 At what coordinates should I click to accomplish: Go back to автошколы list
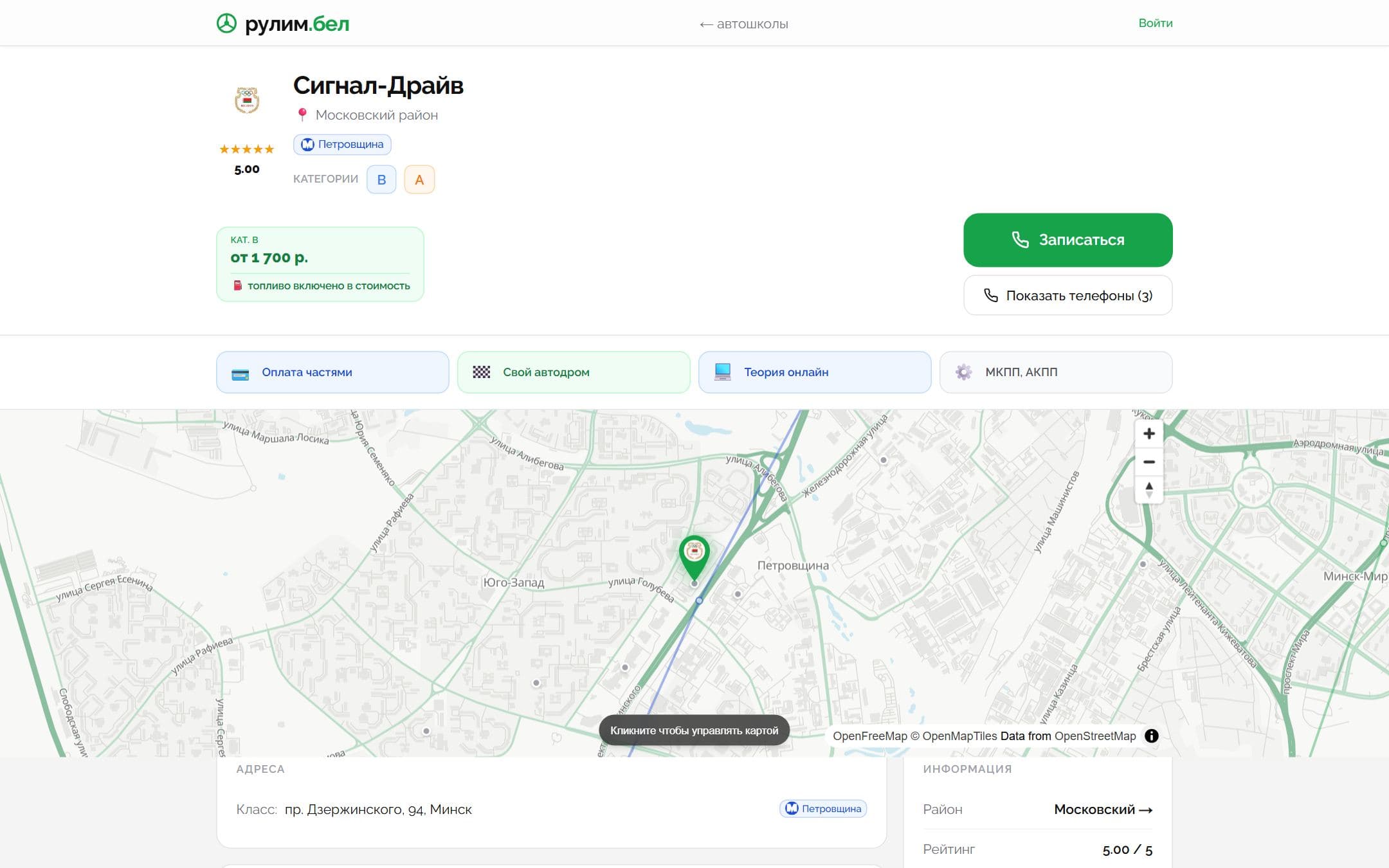coord(744,24)
